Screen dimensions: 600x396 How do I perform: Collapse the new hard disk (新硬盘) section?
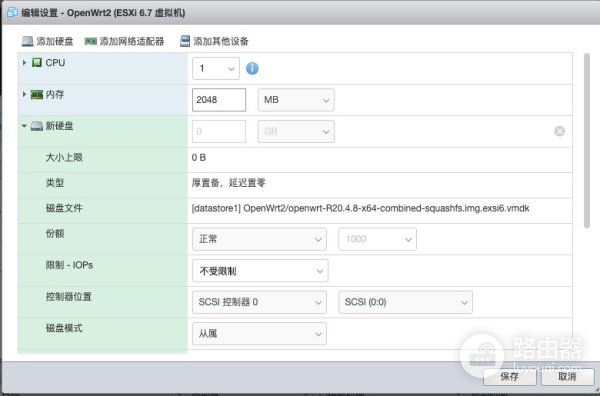tap(24, 126)
